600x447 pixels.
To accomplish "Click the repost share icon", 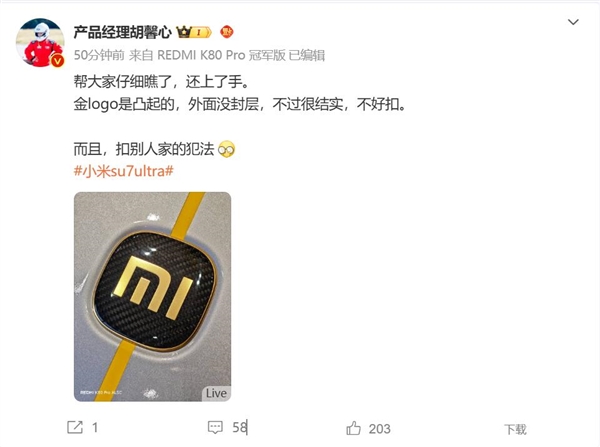I will pyautogui.click(x=75, y=427).
